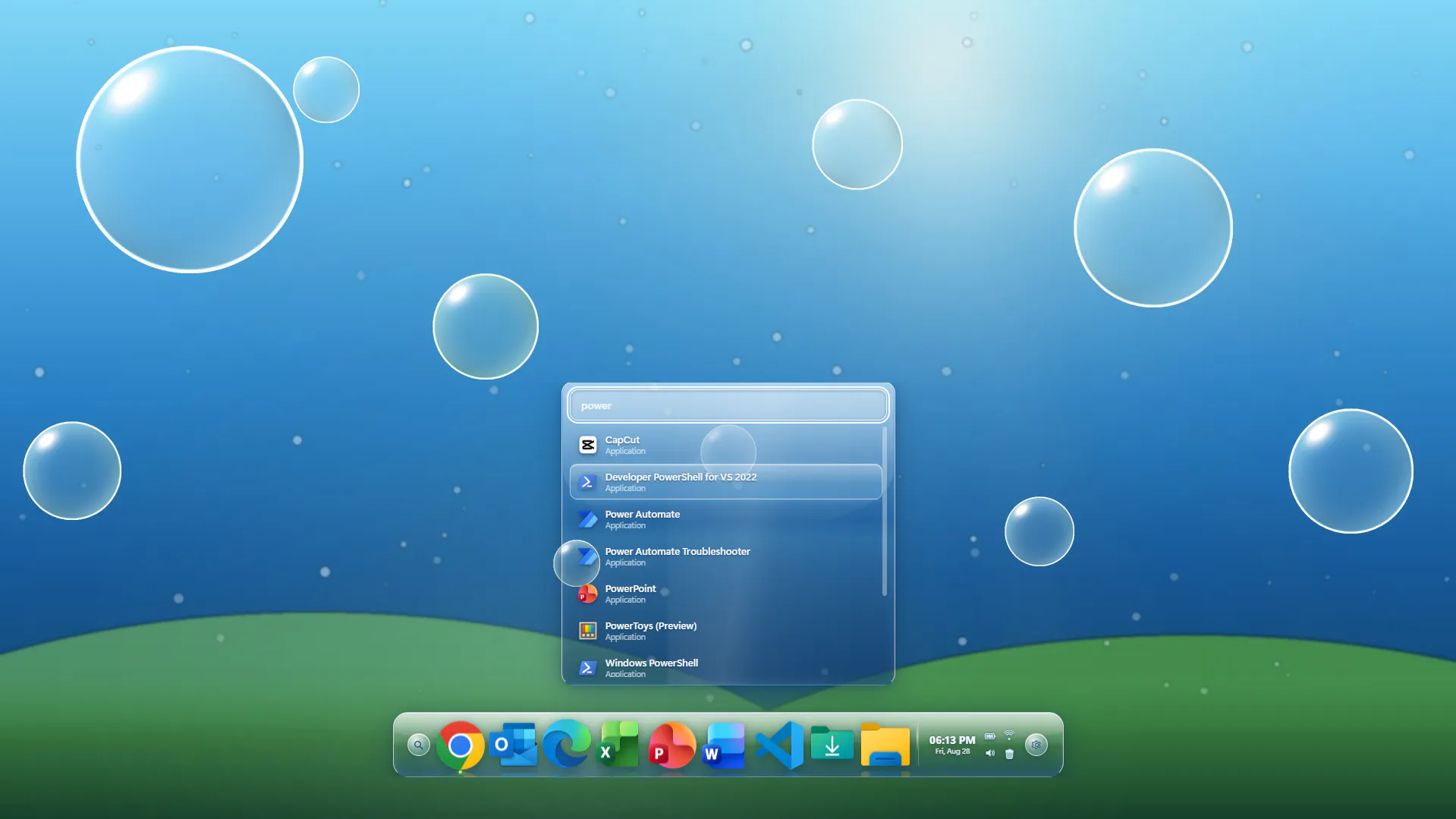
Task: Open the settings gear on the dock
Action: pyautogui.click(x=1036, y=745)
